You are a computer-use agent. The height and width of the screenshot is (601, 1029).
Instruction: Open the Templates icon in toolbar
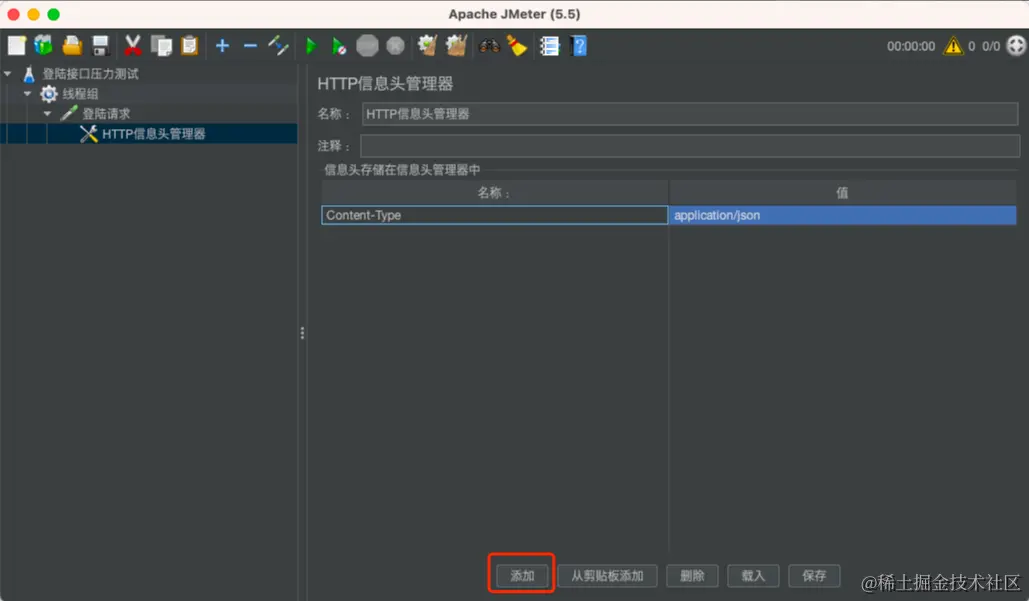tap(43, 45)
